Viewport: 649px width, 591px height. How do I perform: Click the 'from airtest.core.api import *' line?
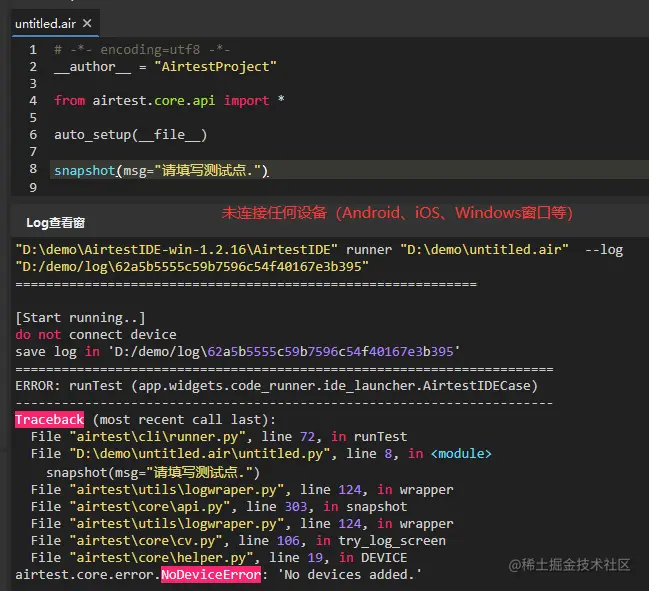(x=169, y=101)
